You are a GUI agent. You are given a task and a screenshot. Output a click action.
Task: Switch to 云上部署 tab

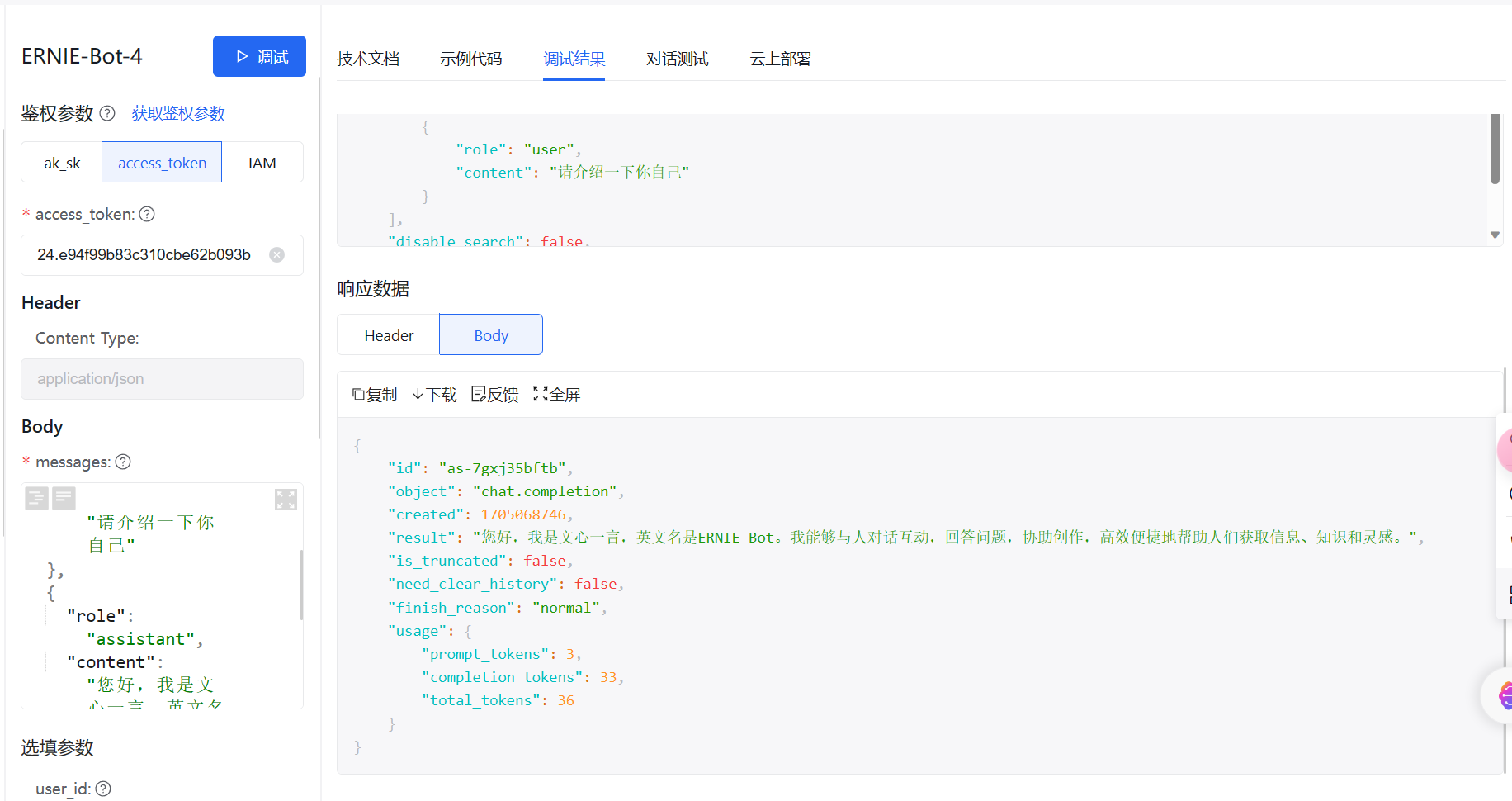pyautogui.click(x=780, y=59)
